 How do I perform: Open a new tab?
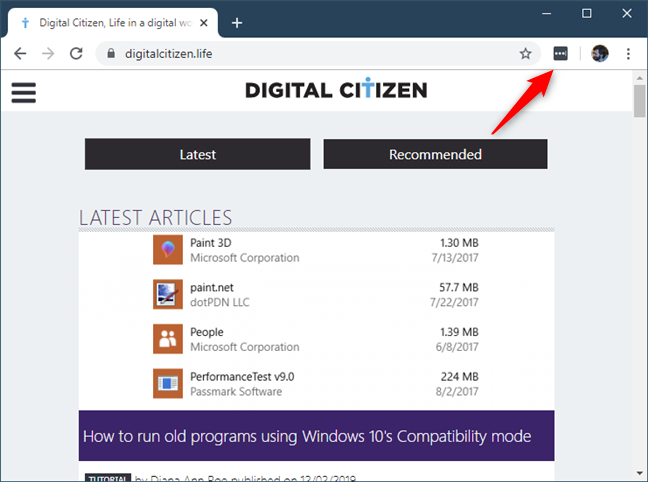[x=237, y=23]
